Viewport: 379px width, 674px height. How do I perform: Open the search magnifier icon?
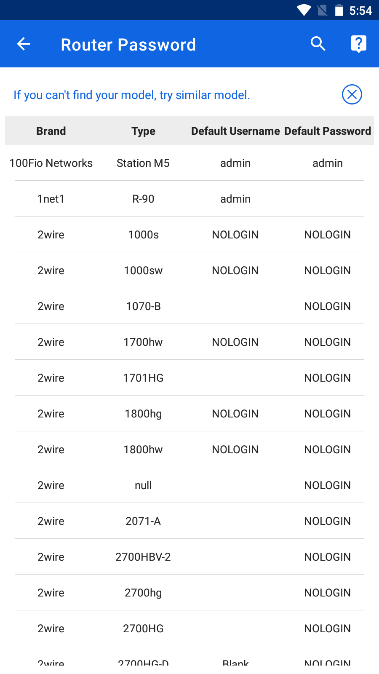(318, 44)
